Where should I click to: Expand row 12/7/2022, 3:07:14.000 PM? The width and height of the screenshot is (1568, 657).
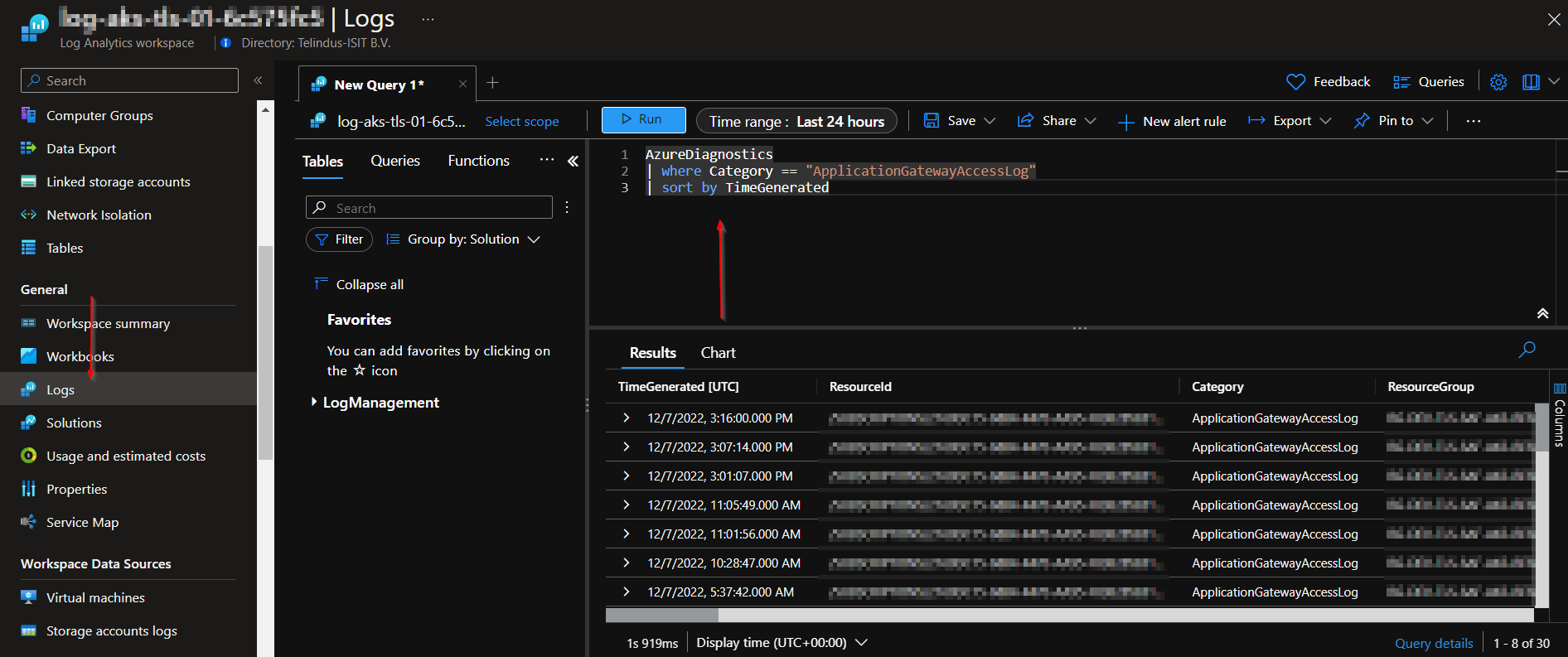tap(627, 447)
